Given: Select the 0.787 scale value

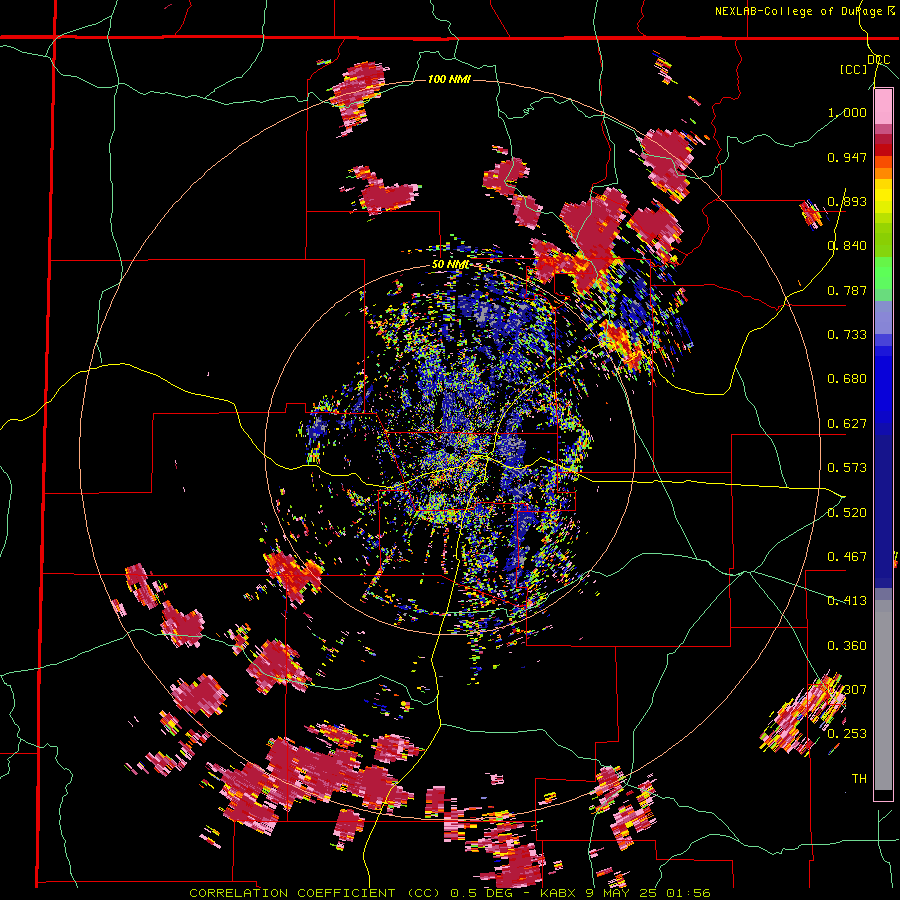Looking at the screenshot, I should coord(847,290).
